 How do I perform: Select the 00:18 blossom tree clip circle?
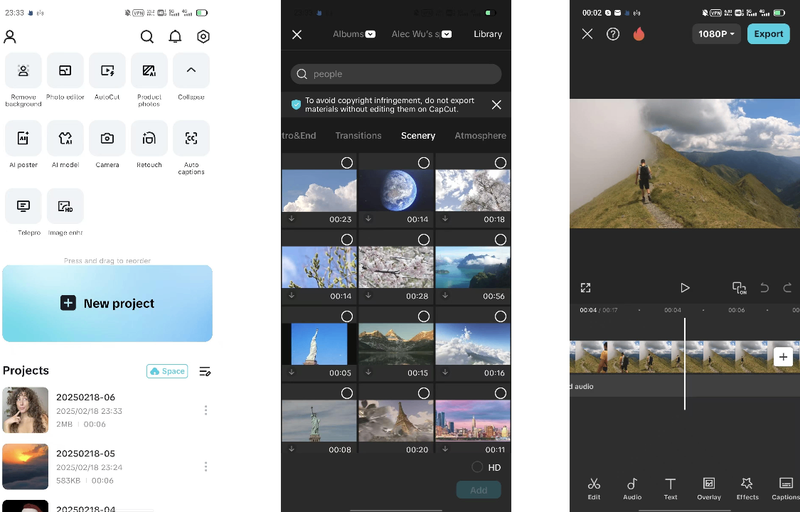[x=501, y=163]
